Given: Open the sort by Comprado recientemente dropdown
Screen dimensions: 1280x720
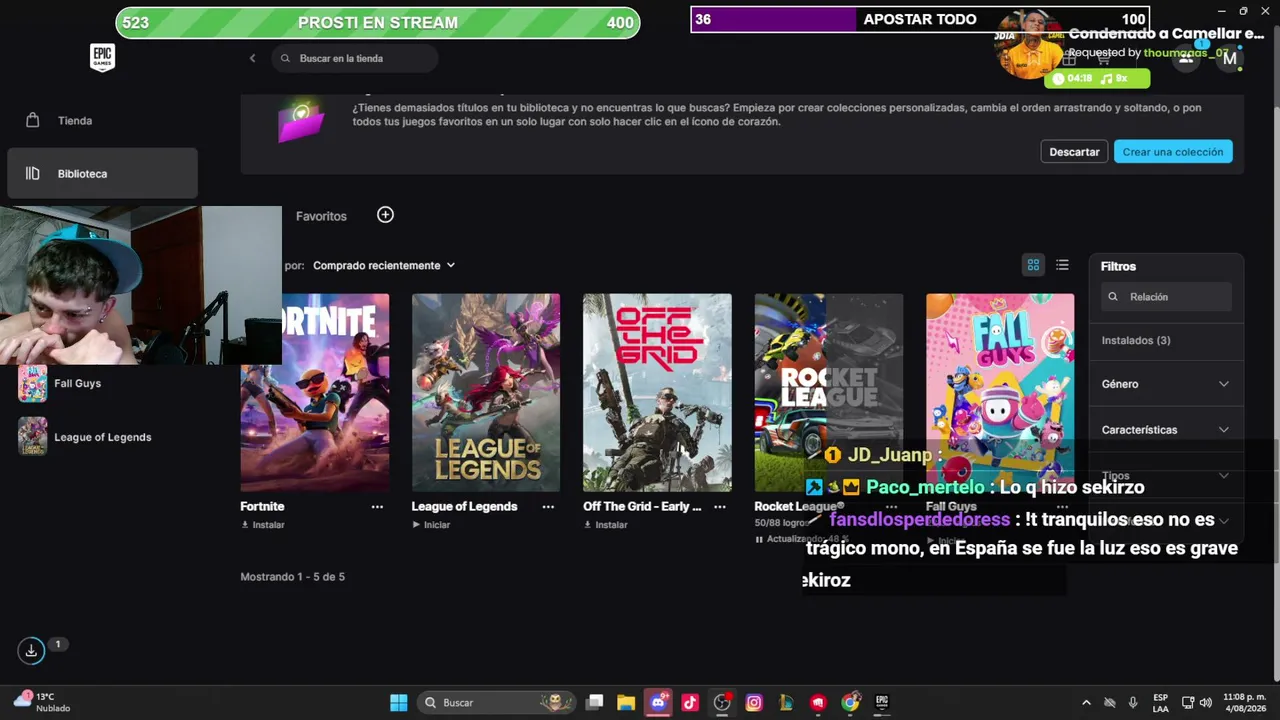Looking at the screenshot, I should (x=384, y=265).
